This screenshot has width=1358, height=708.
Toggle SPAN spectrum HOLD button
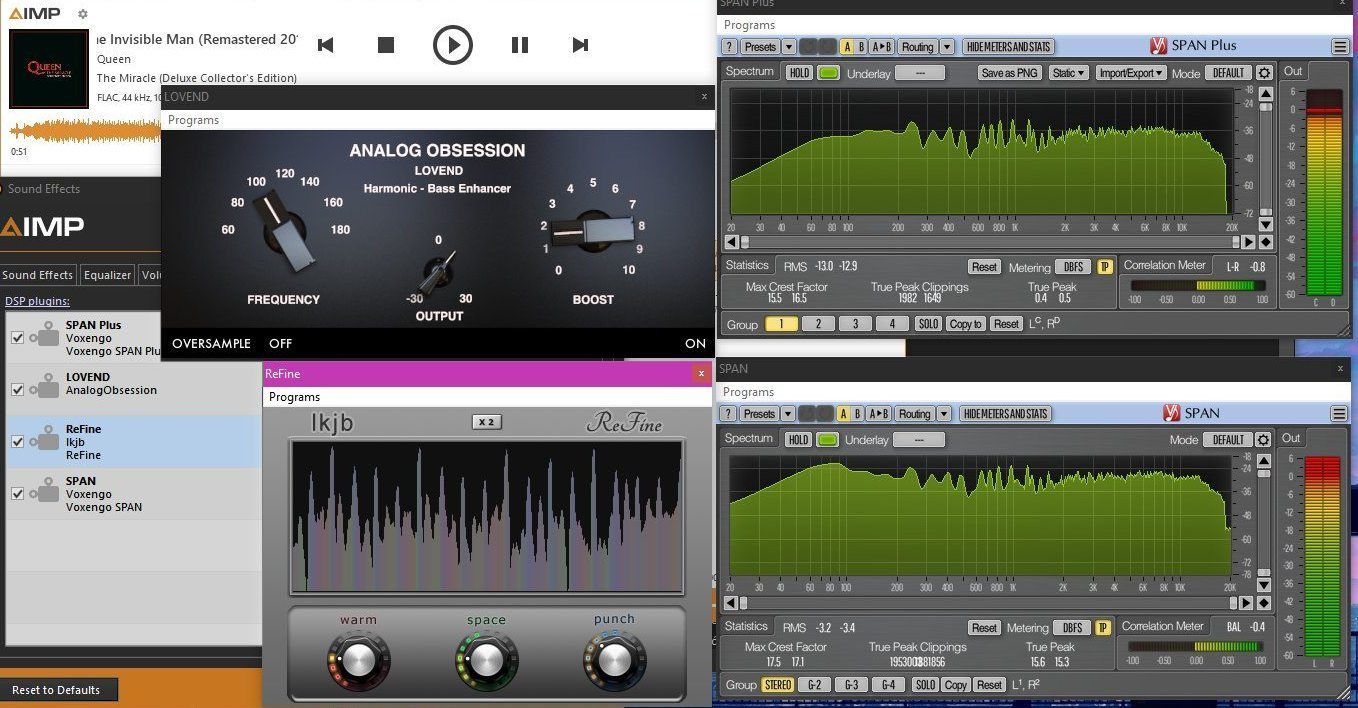798,440
